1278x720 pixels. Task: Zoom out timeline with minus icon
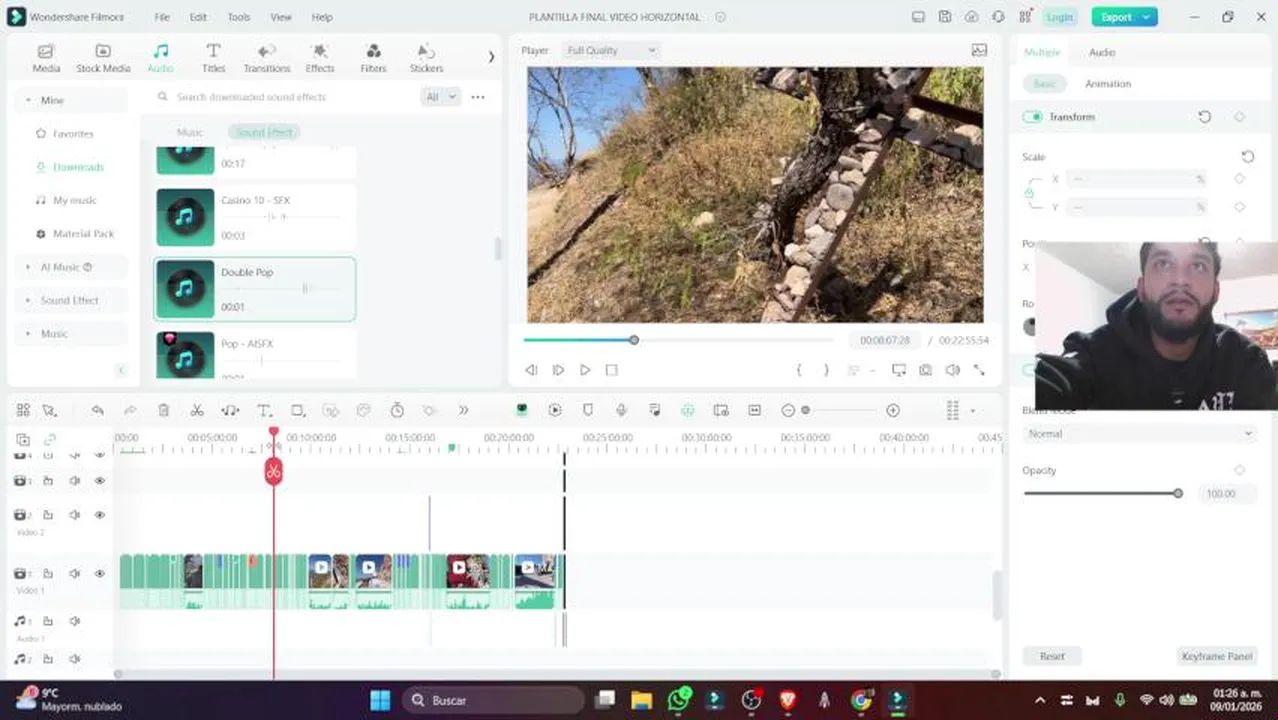pyautogui.click(x=788, y=411)
